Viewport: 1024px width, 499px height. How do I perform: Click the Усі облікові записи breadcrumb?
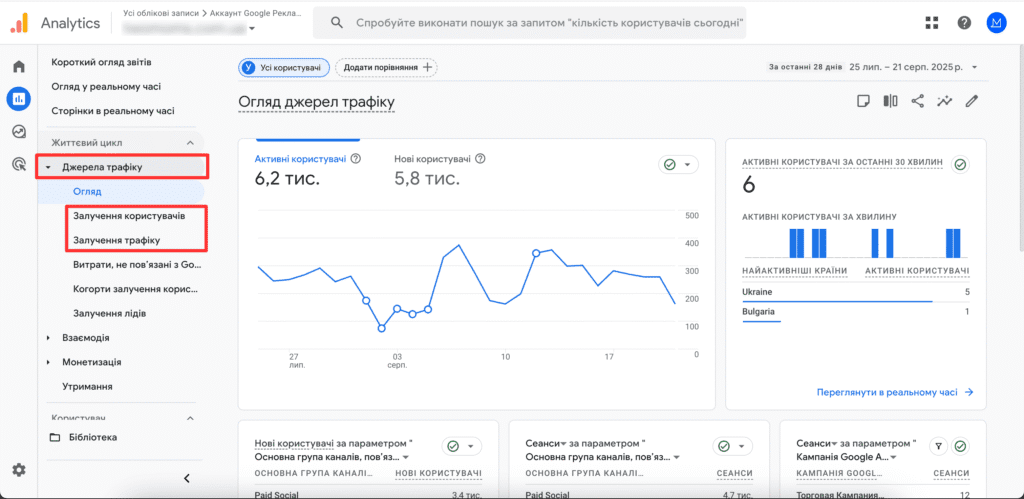[163, 14]
